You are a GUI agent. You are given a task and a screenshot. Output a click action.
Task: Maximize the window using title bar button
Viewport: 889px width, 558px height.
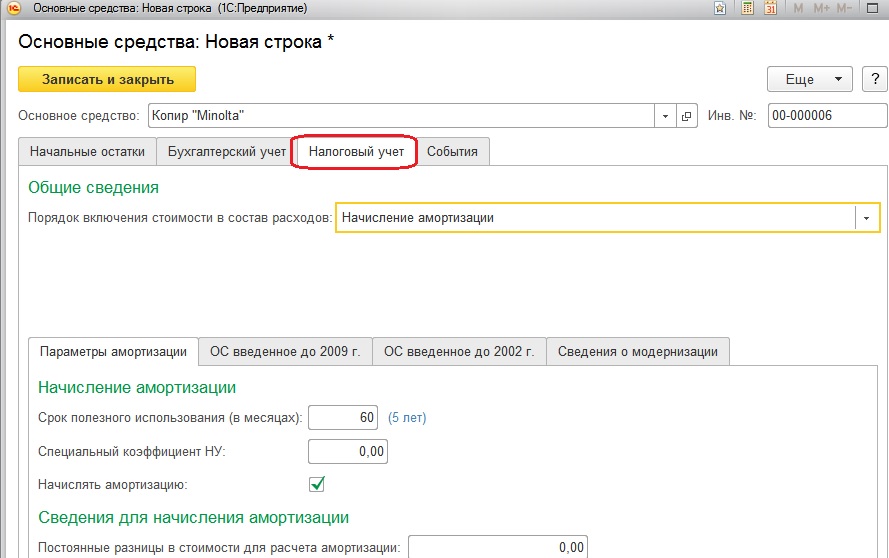(x=873, y=9)
